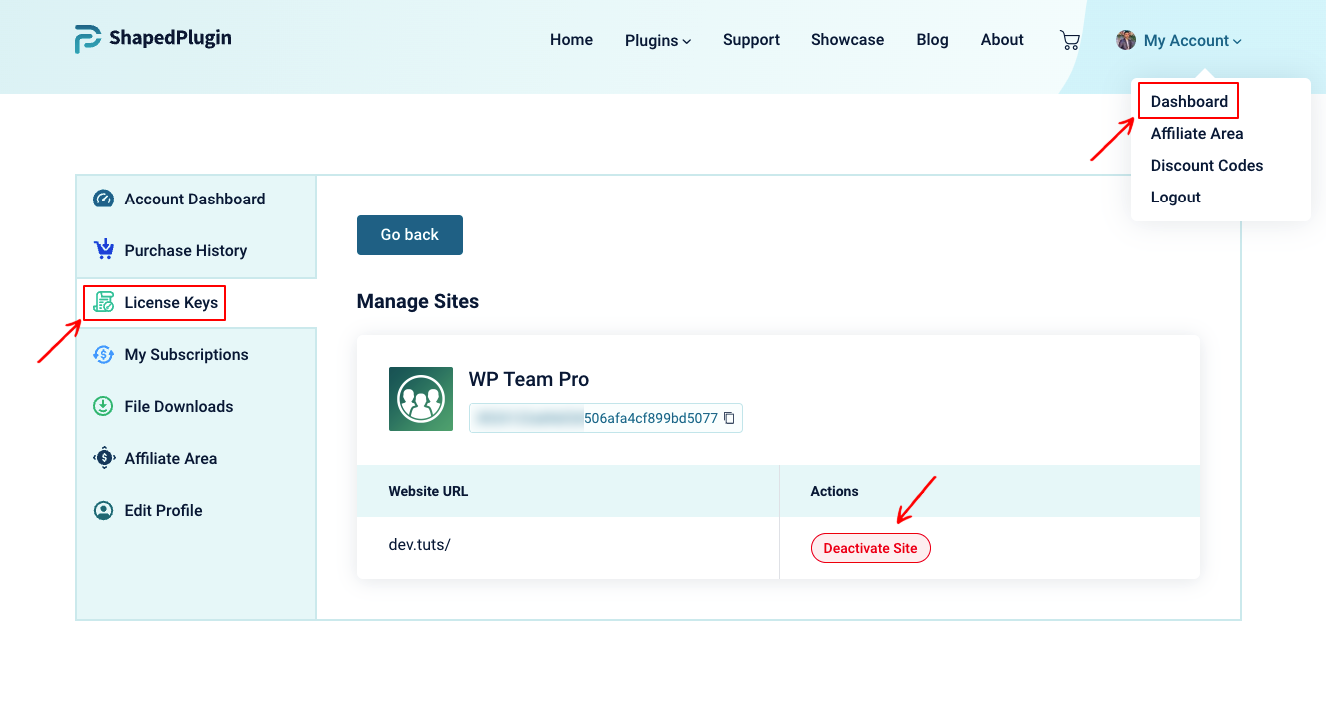
Task: Click the Affiliate Area dollar icon
Action: click(x=104, y=458)
